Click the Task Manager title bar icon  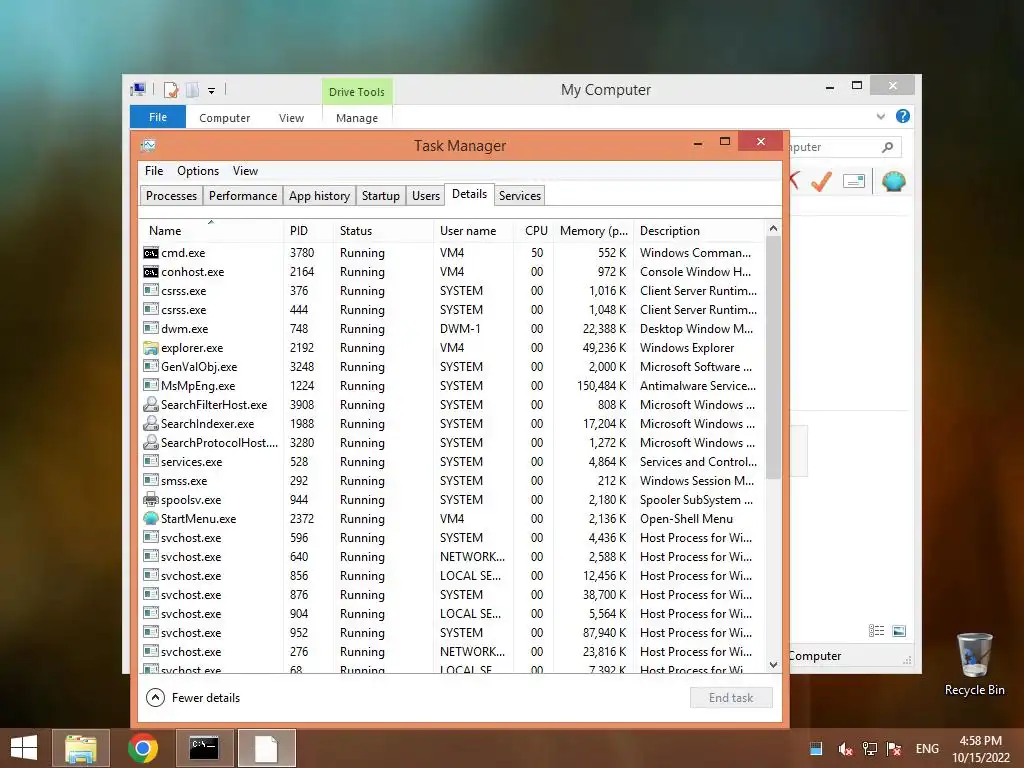148,145
